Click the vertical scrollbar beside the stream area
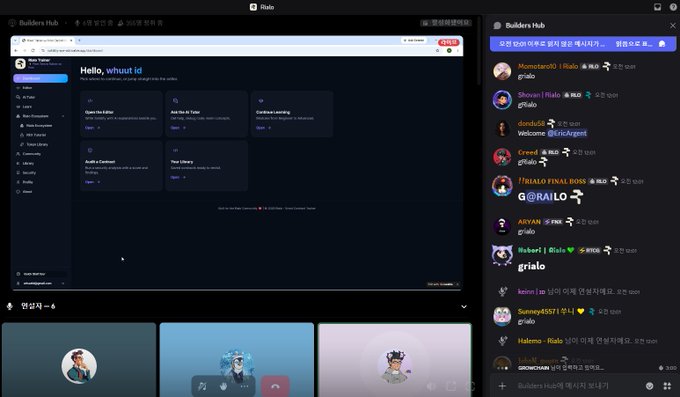The image size is (680, 397). click(479, 52)
